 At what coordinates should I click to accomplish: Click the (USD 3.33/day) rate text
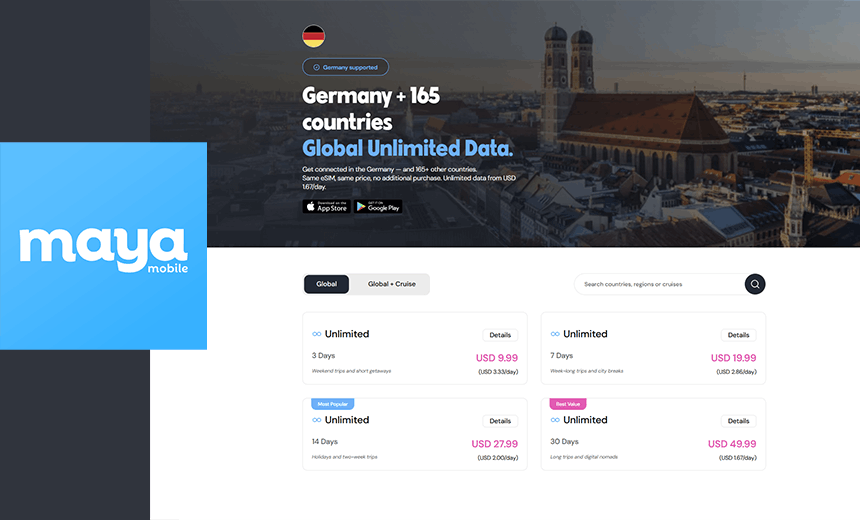(x=498, y=372)
